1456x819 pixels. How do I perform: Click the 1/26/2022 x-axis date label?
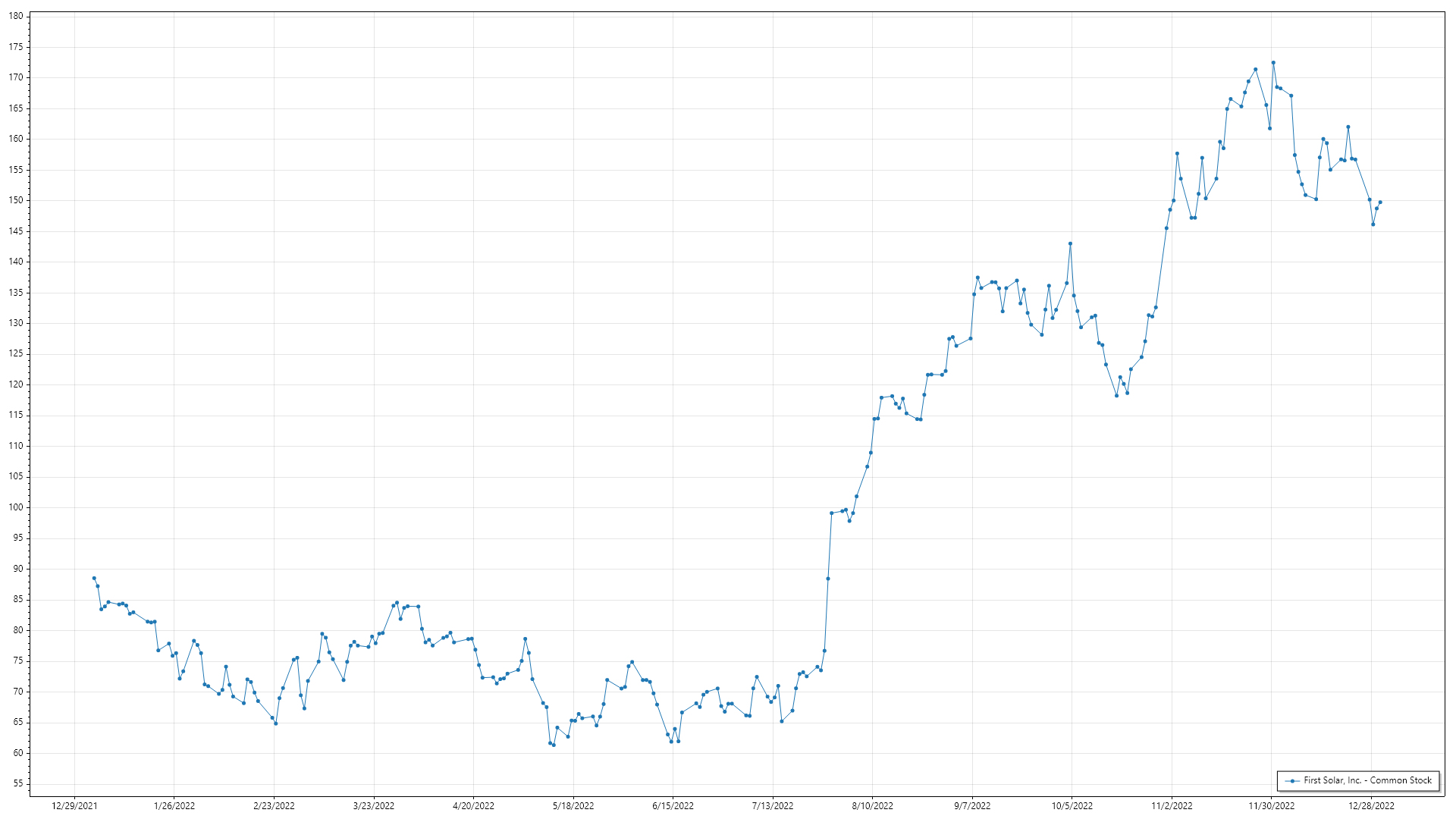coord(174,806)
